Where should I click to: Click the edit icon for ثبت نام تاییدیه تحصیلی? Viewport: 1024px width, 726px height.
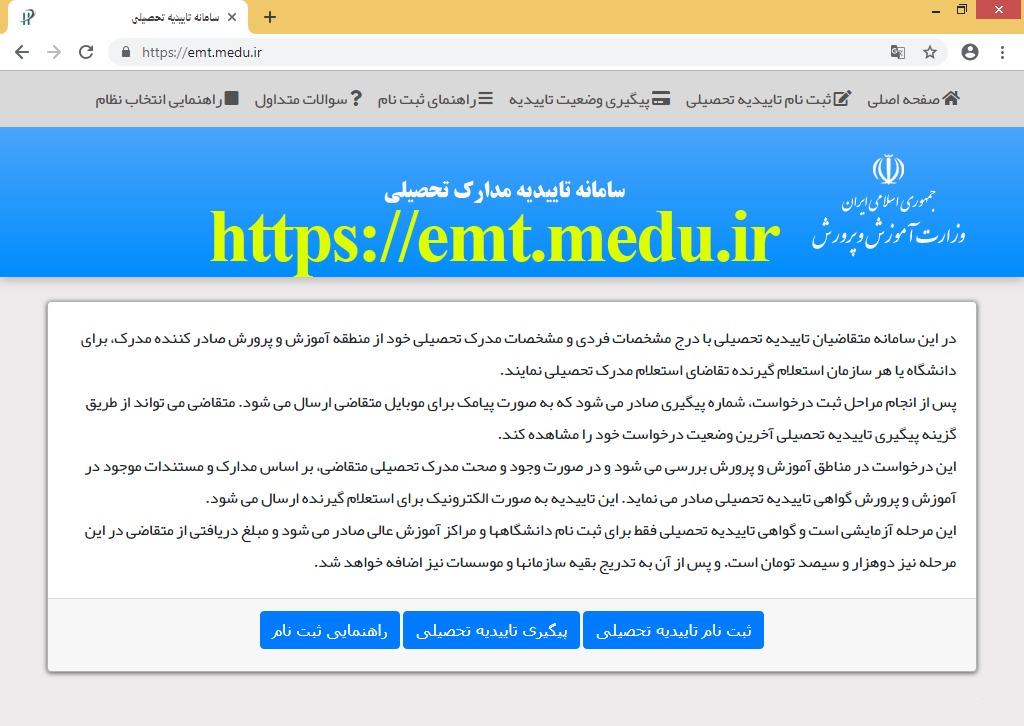click(x=842, y=98)
